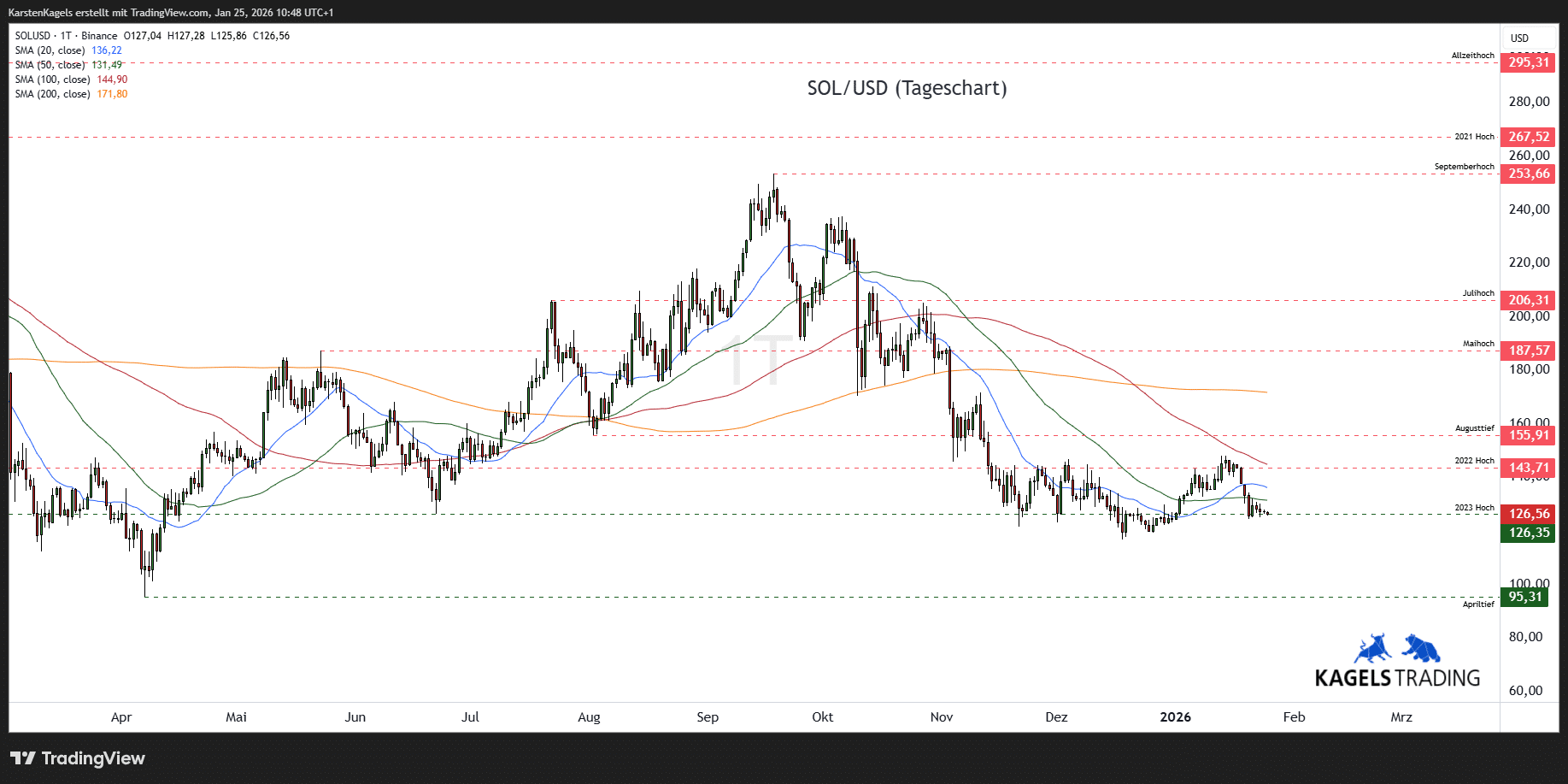Click the green 126,35 price tag

[x=1528, y=533]
